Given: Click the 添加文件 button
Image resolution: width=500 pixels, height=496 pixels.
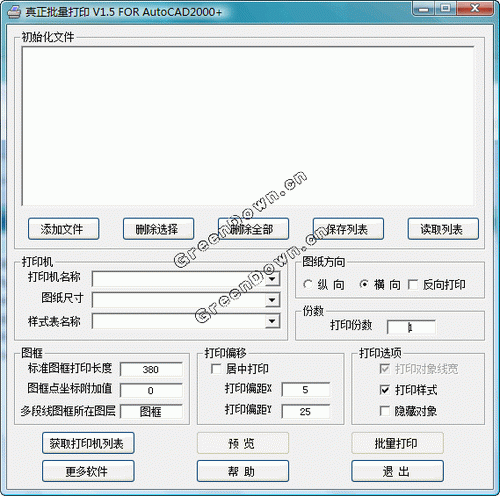Looking at the screenshot, I should 63,229.
